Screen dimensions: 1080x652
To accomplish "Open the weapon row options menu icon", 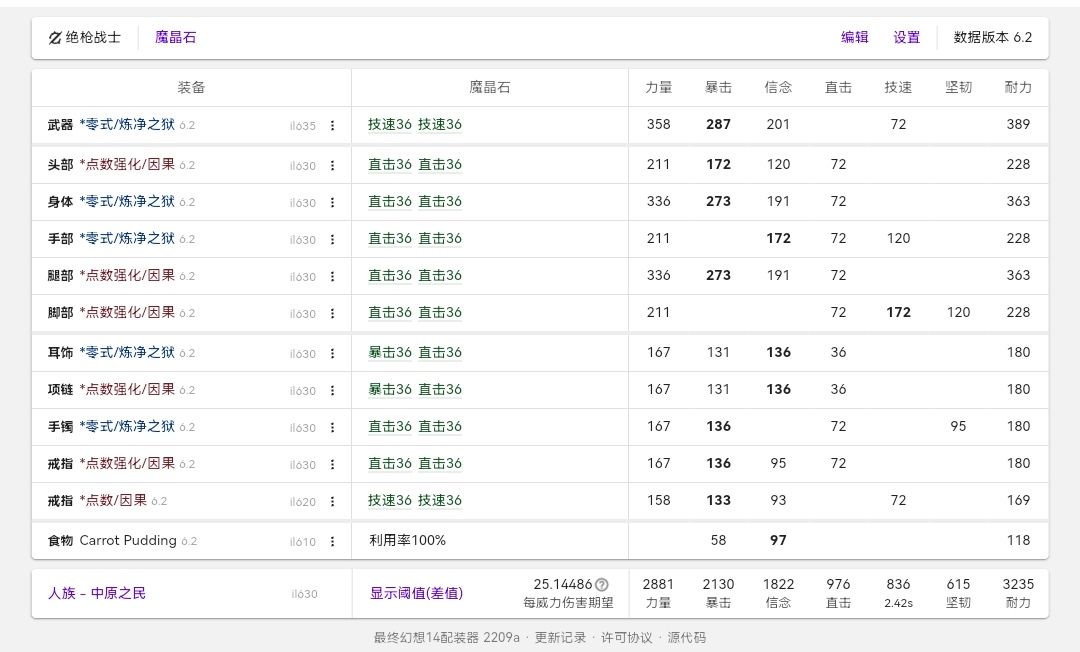I will (333, 125).
